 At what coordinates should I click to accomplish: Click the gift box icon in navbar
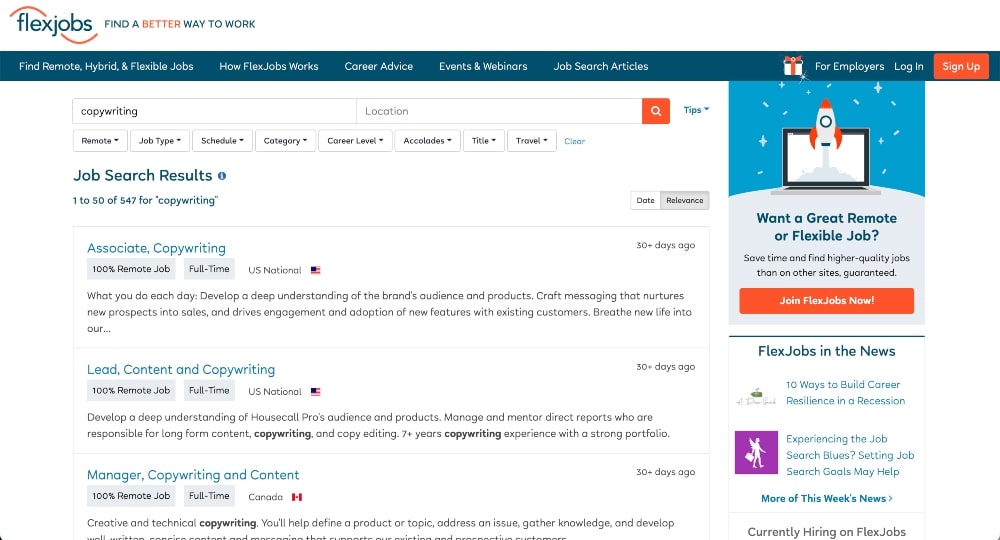pos(793,66)
